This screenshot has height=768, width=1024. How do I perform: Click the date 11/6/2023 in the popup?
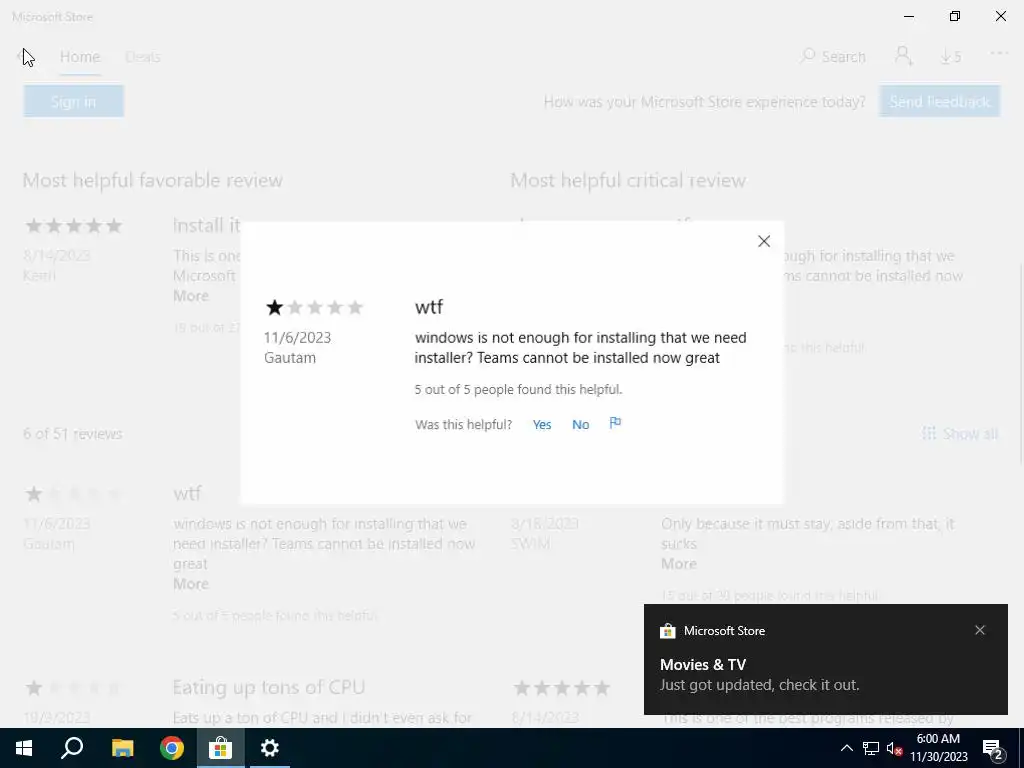(297, 338)
